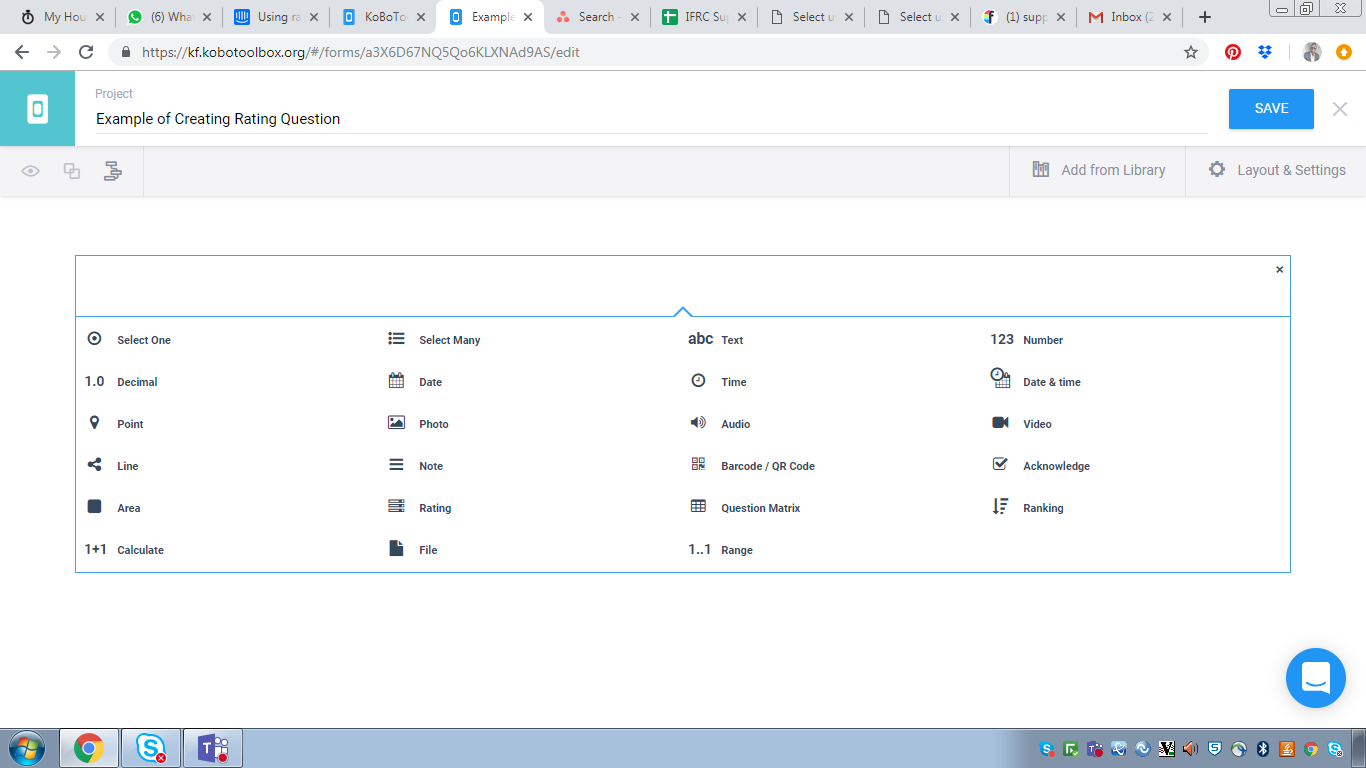
Task: Choose the Select One radio question type
Action: tap(143, 340)
